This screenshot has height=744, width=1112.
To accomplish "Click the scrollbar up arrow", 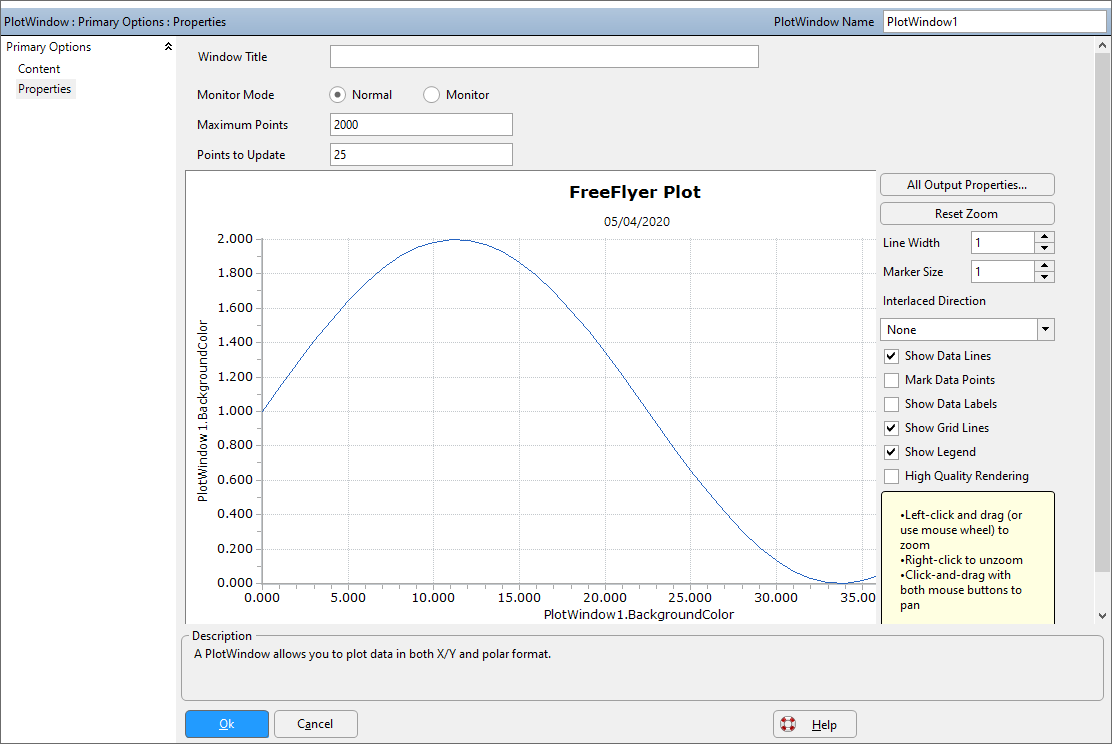I will 1102,45.
